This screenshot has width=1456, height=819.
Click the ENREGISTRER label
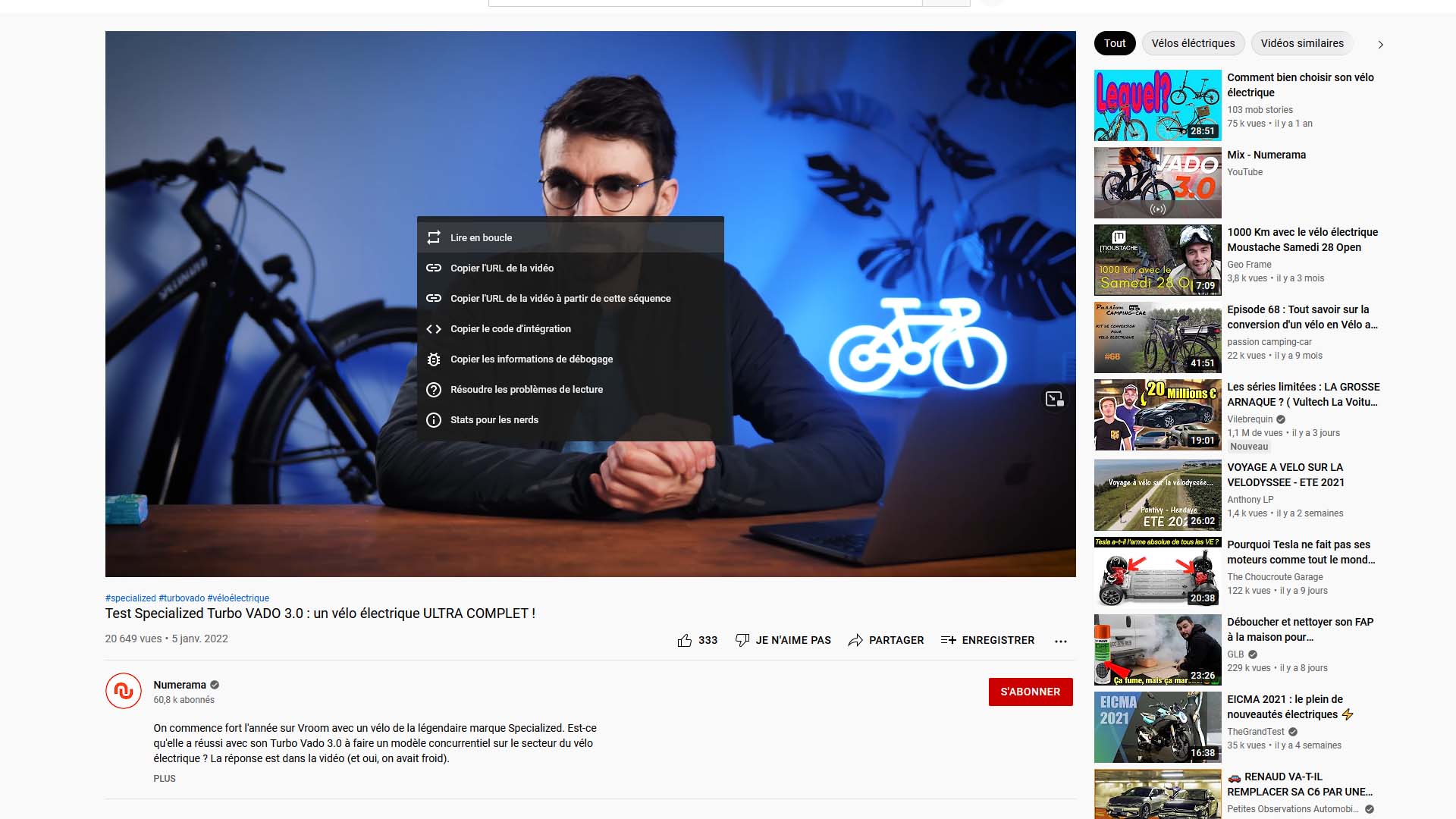pos(998,640)
